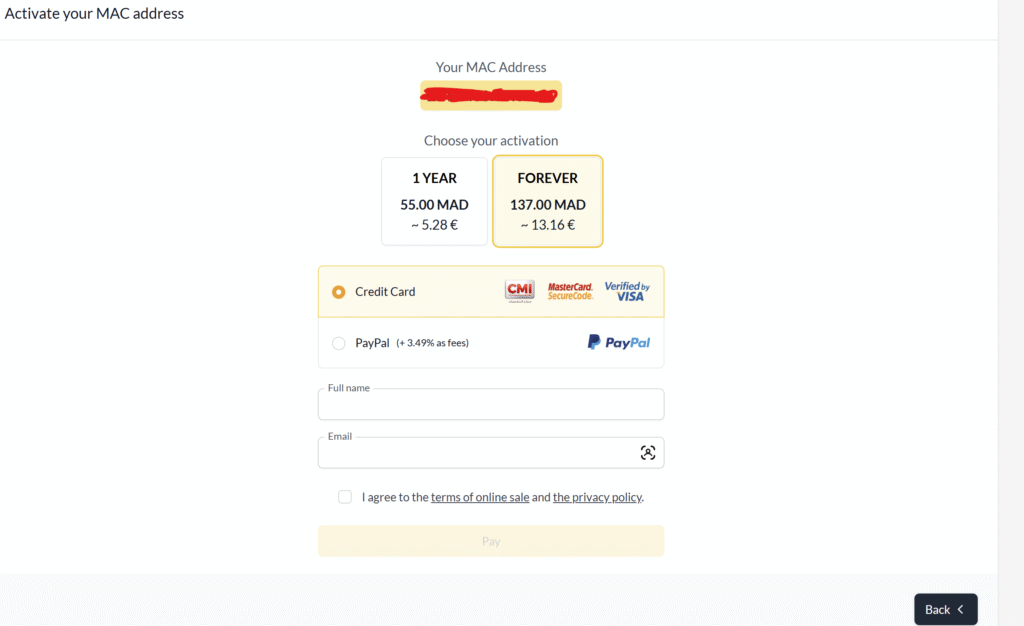Click the PayPal logo
Image resolution: width=1024 pixels, height=626 pixels.
tap(618, 343)
